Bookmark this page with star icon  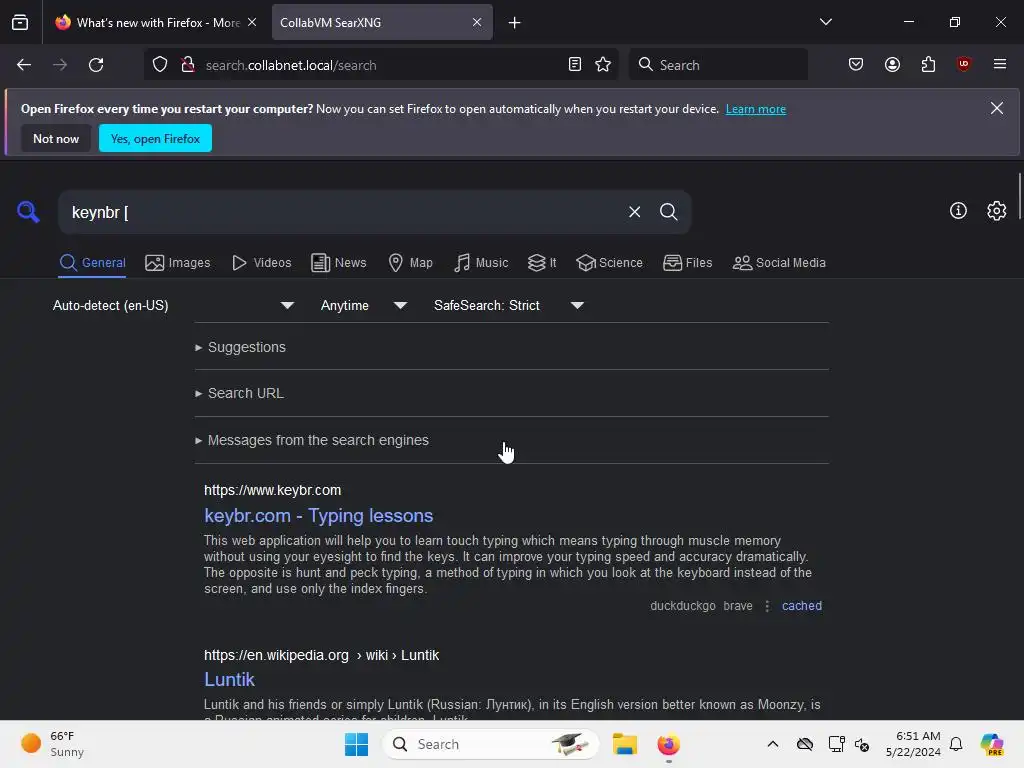[x=603, y=65]
